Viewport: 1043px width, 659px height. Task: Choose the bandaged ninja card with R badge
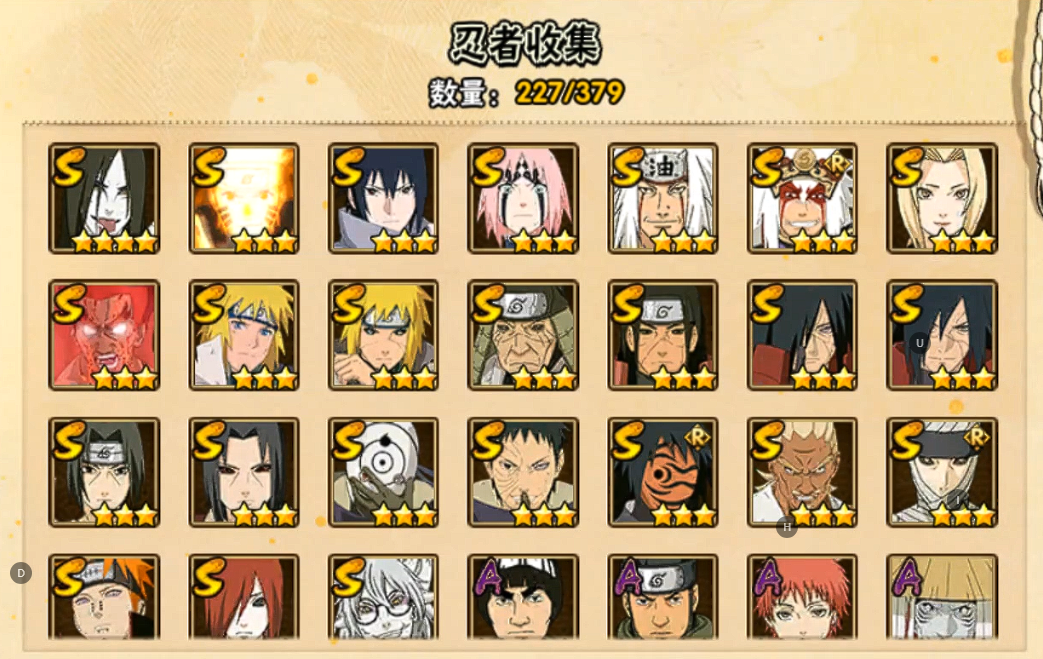click(x=943, y=473)
